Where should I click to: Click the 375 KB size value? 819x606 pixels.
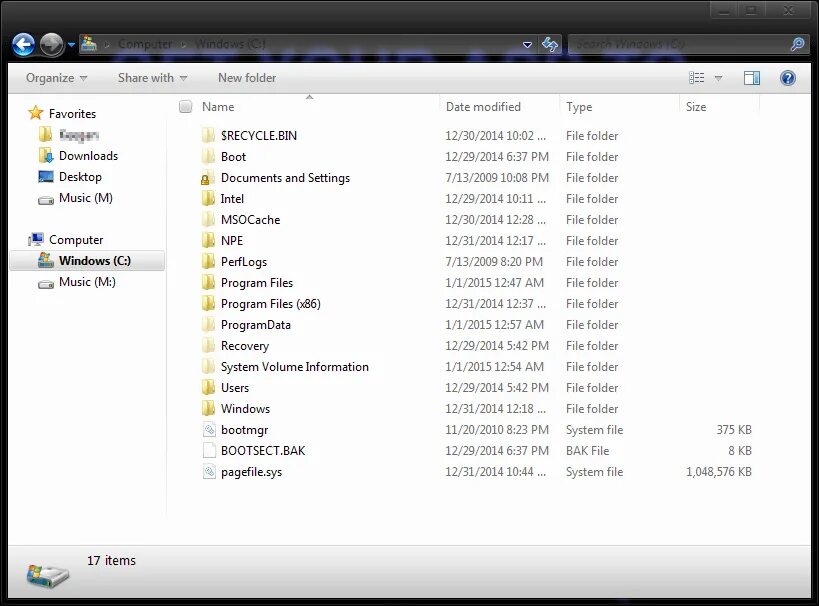pyautogui.click(x=734, y=429)
